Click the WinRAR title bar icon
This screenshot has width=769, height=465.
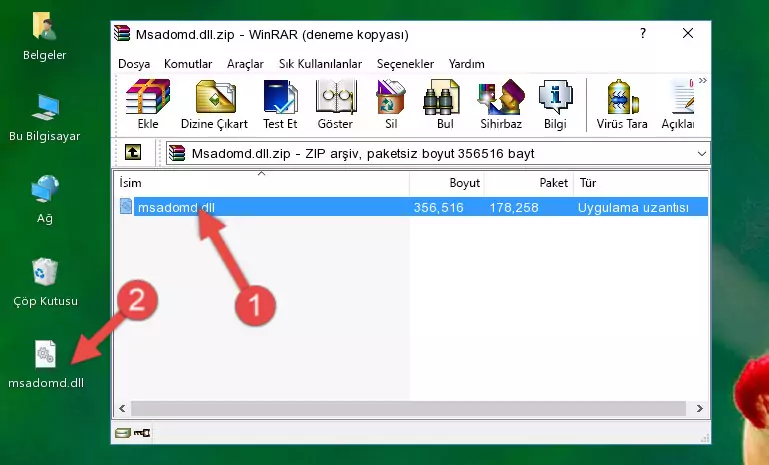[x=122, y=33]
